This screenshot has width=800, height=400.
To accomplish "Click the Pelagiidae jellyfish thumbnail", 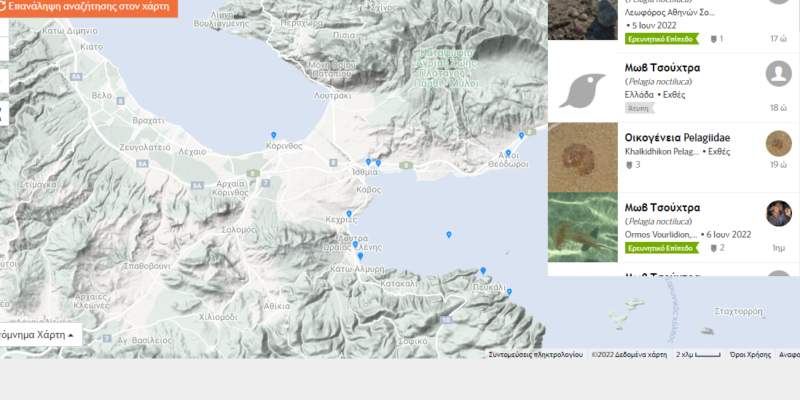I will click(x=582, y=158).
